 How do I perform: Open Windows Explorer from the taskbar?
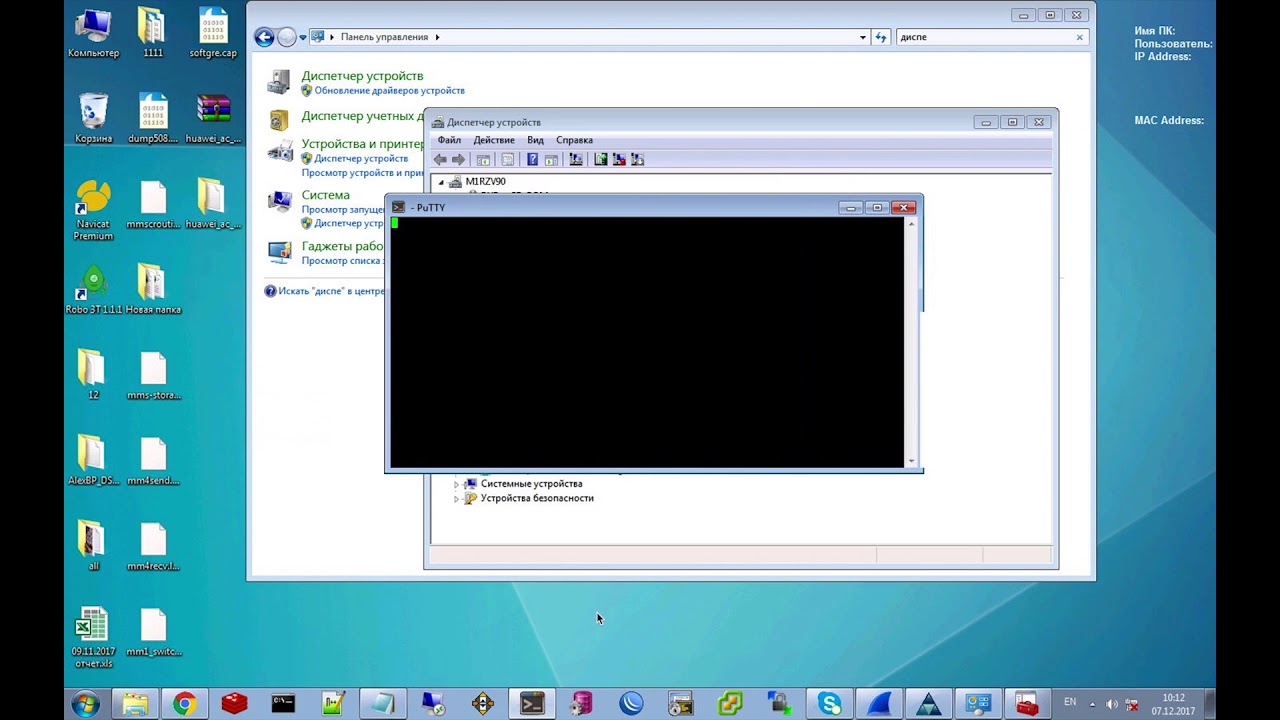(x=135, y=704)
